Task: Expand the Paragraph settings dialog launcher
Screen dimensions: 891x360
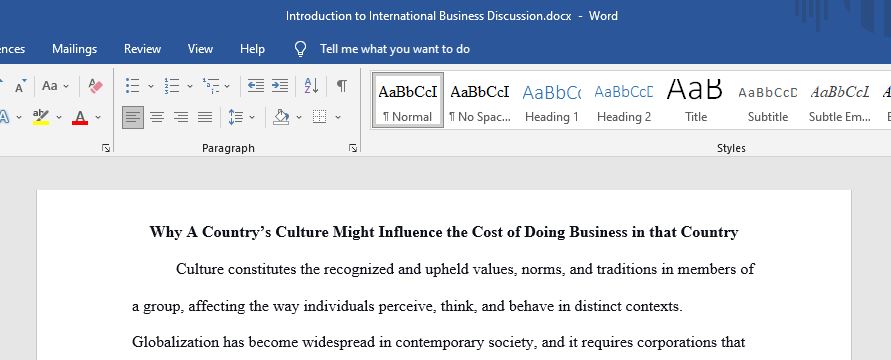Action: point(353,148)
